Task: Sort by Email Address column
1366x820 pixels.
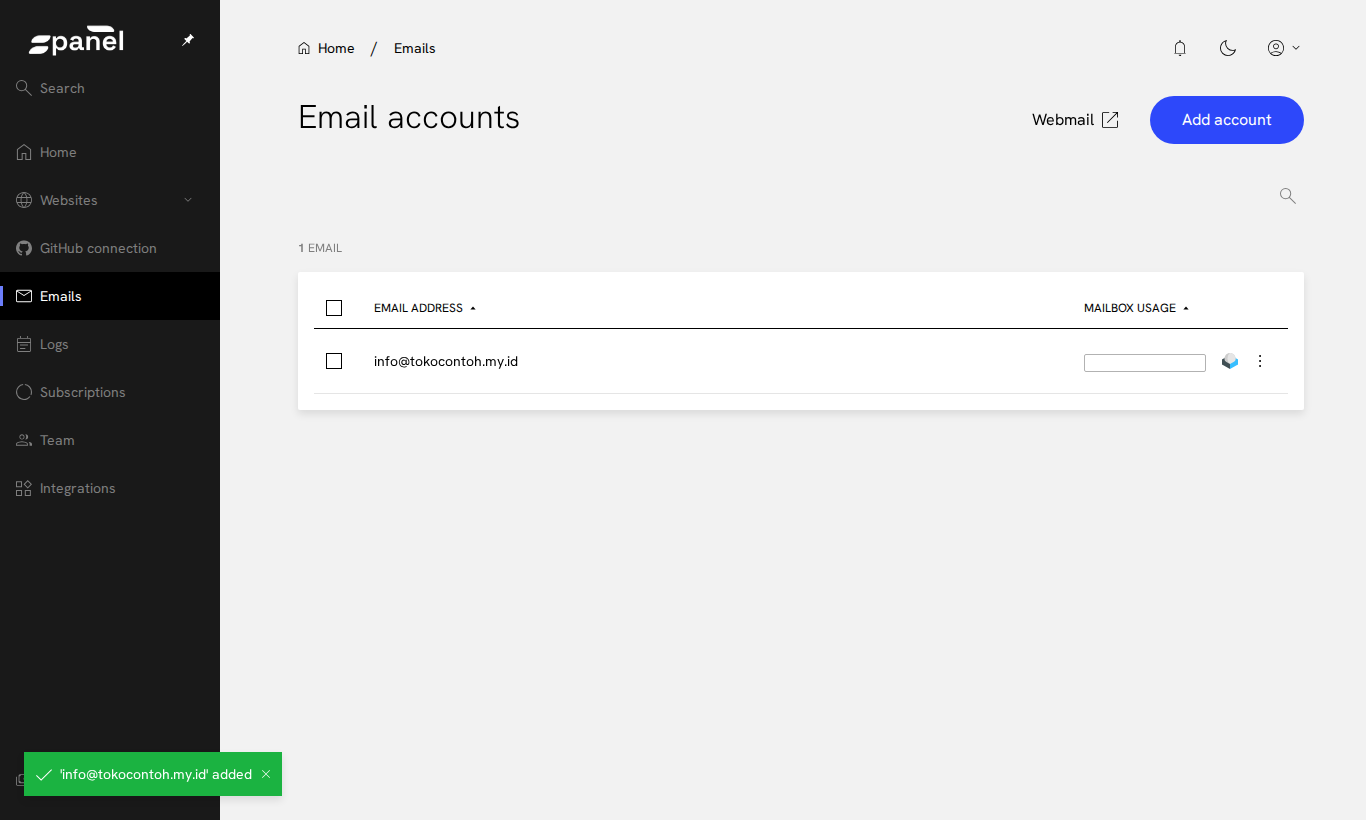Action: (x=425, y=308)
